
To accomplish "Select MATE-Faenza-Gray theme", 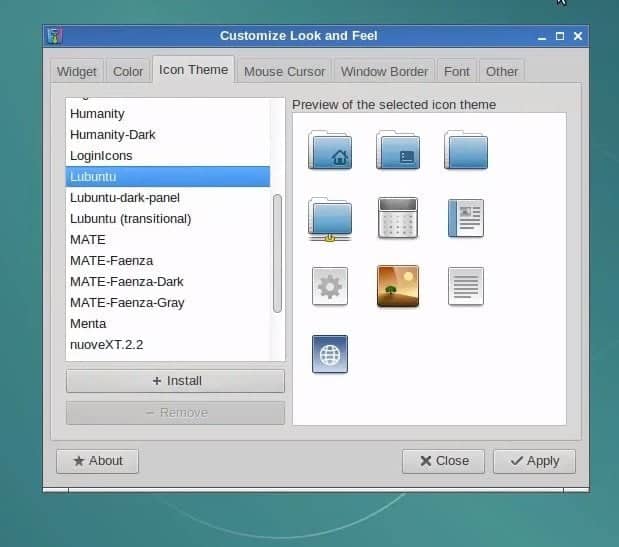I will (168, 303).
